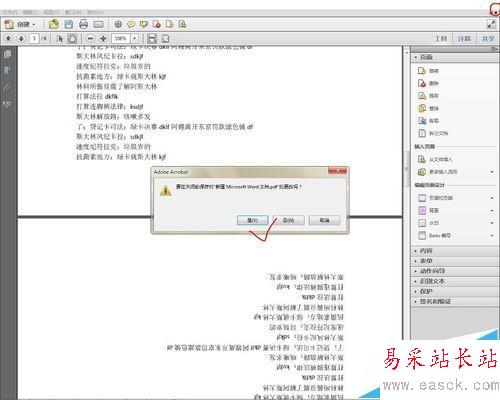Expand the 保护 Protection panel section
Screen dimensions: 500x400
point(455,291)
